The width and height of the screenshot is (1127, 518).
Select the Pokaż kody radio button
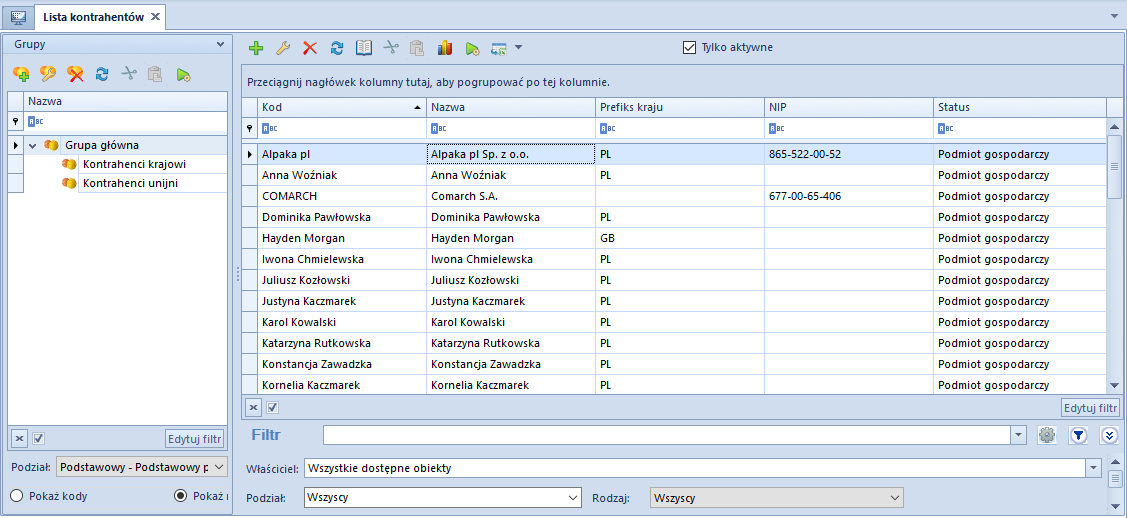[17, 495]
